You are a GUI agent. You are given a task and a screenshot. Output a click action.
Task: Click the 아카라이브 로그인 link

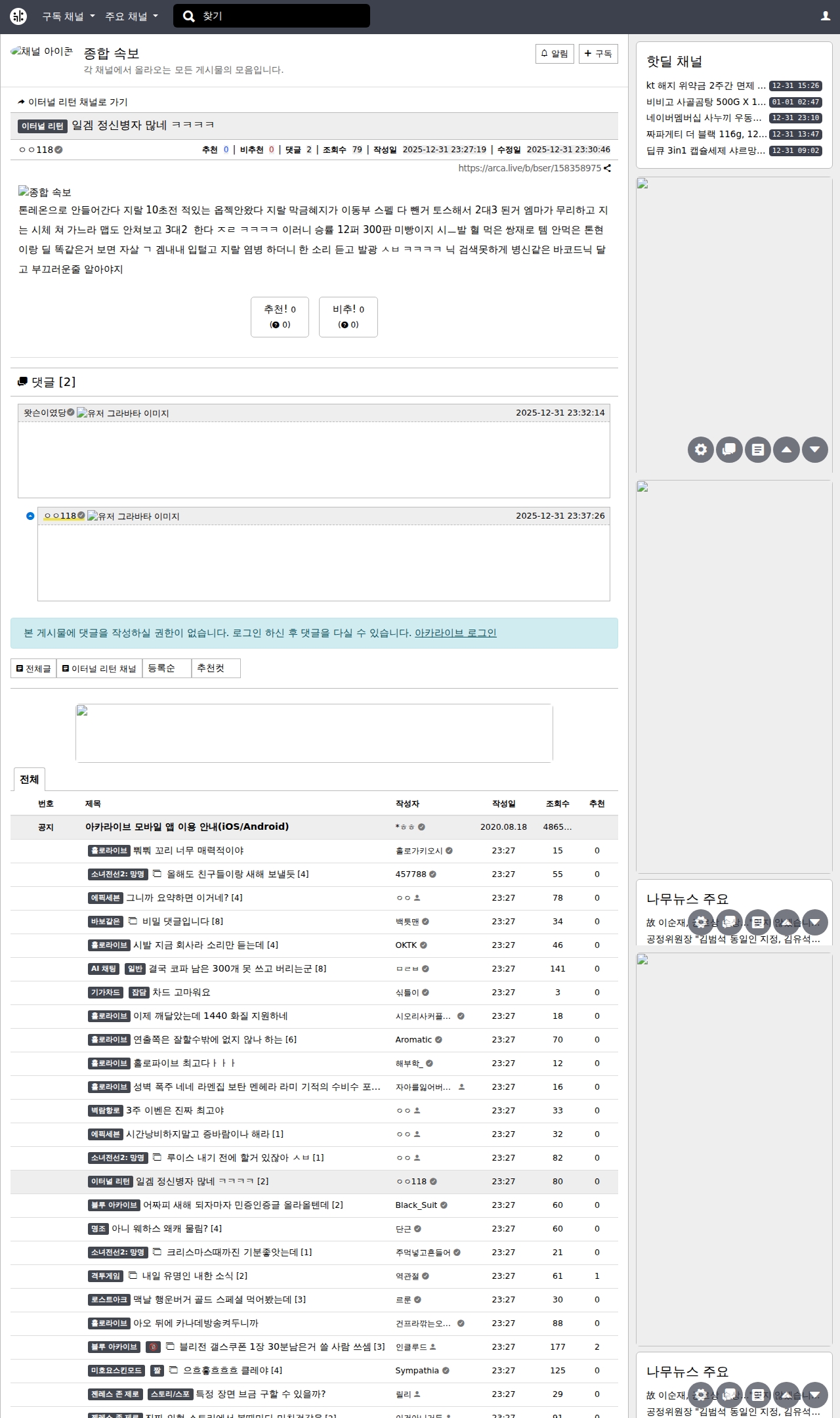(x=455, y=633)
